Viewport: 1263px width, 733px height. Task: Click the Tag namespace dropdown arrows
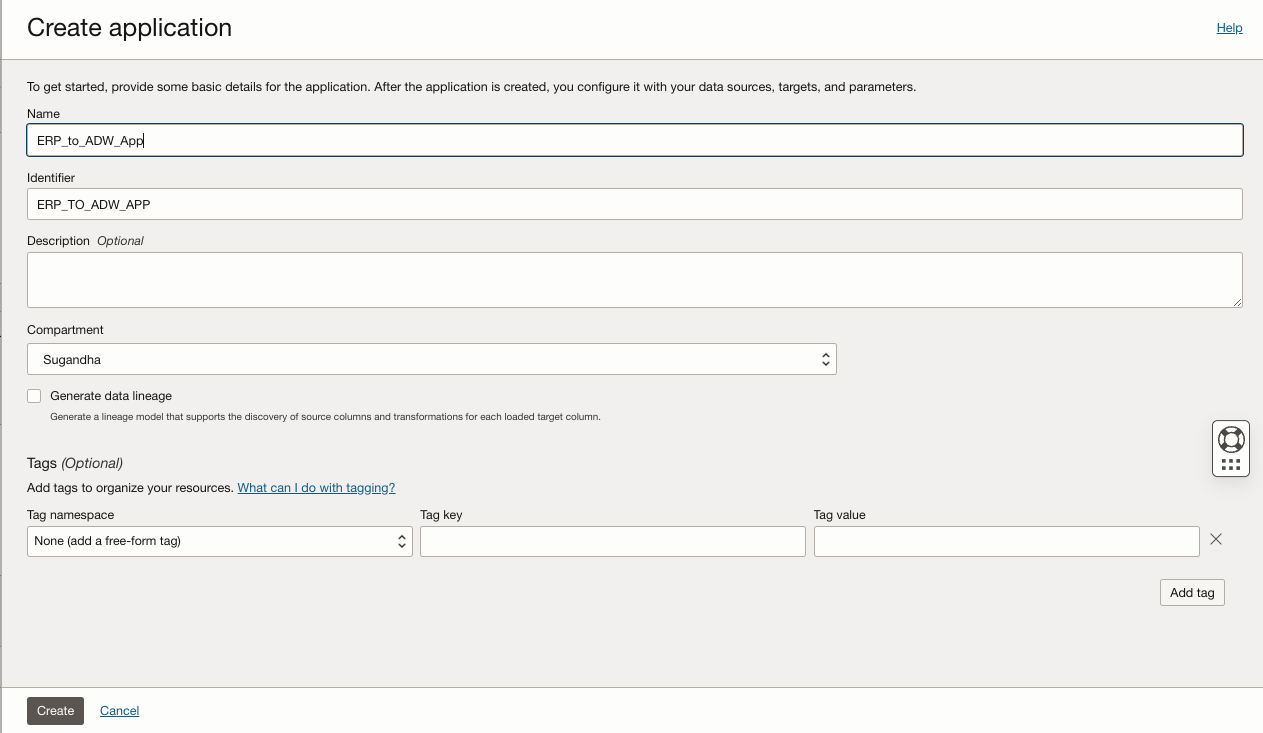(402, 541)
